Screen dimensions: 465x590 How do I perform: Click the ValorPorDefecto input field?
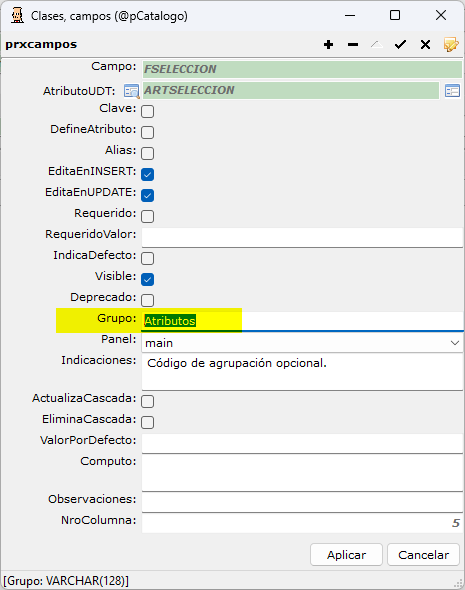point(302,443)
